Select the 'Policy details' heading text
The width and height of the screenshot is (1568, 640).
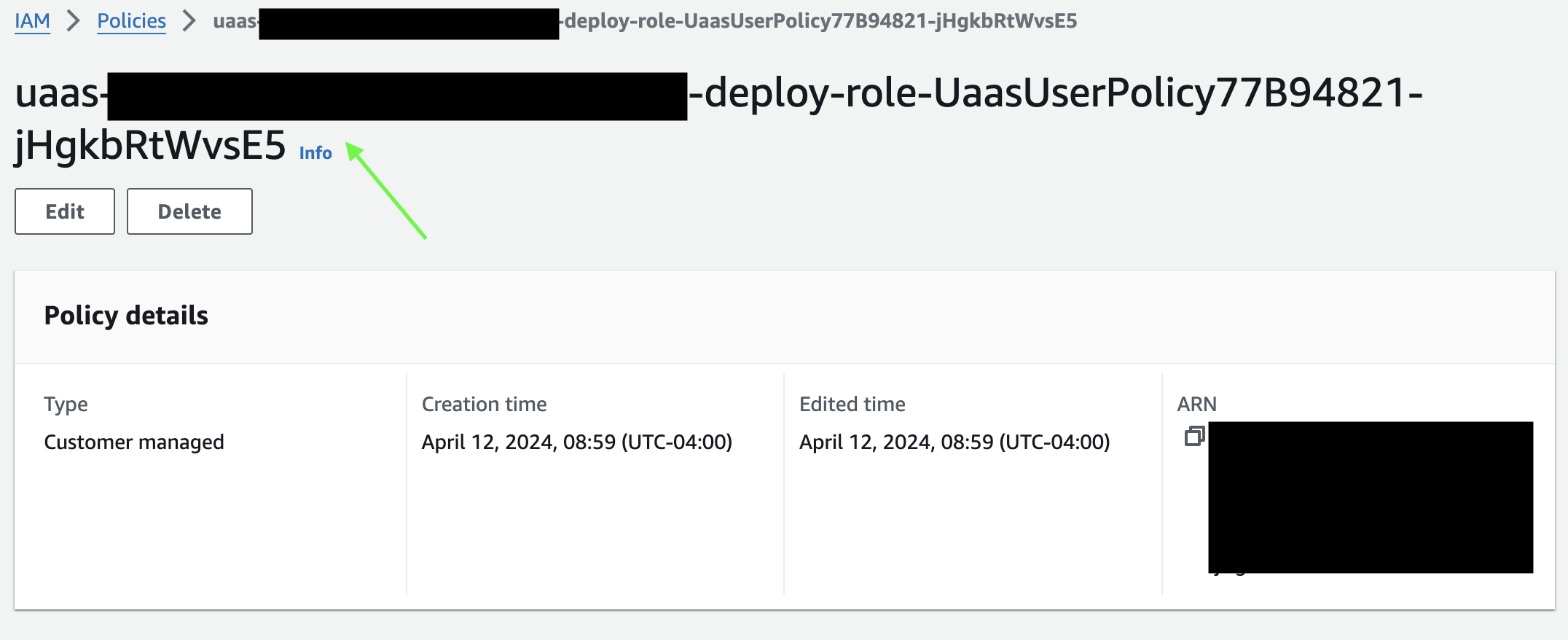pyautogui.click(x=126, y=316)
